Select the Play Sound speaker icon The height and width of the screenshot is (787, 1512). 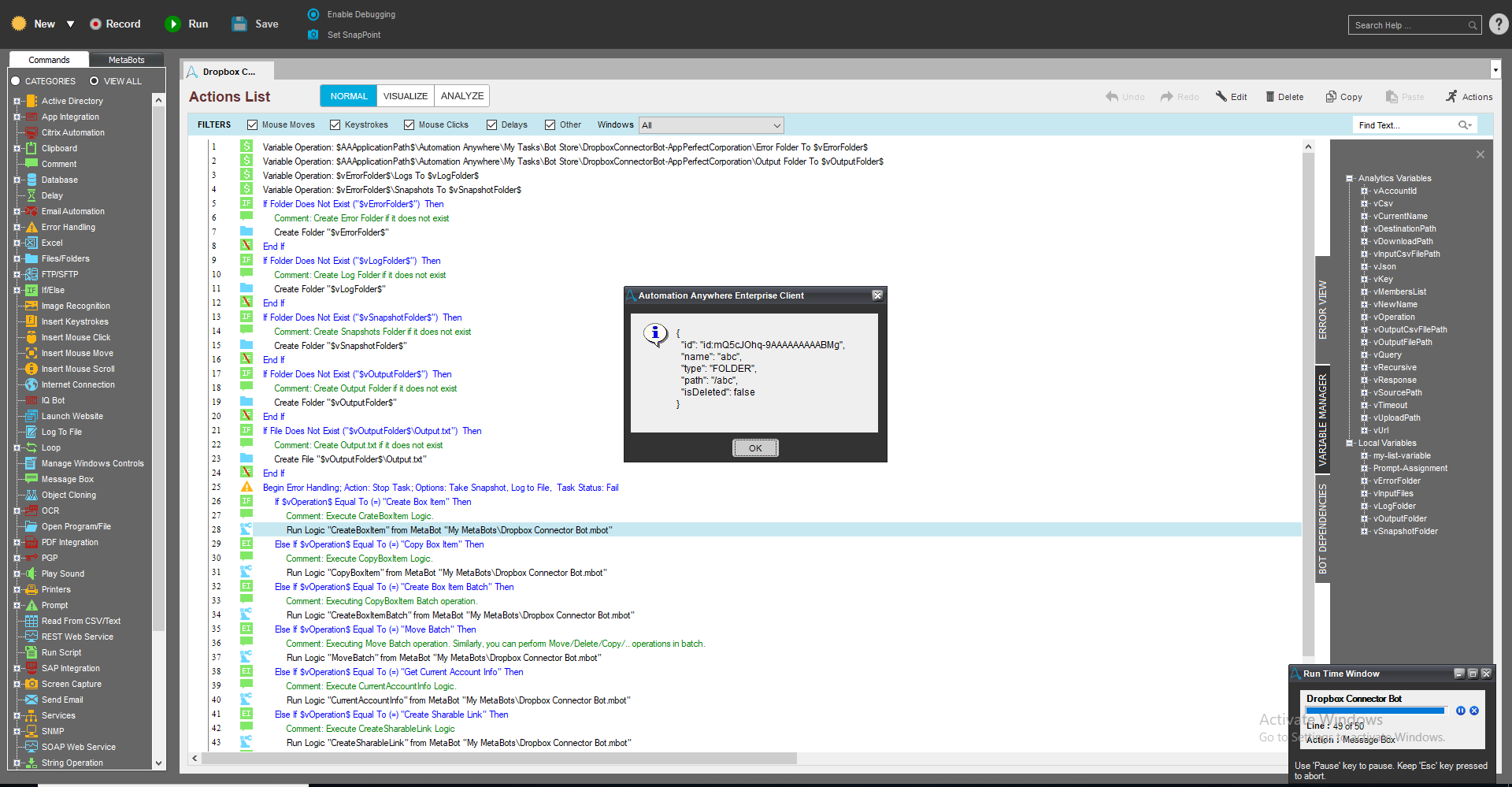[31, 574]
